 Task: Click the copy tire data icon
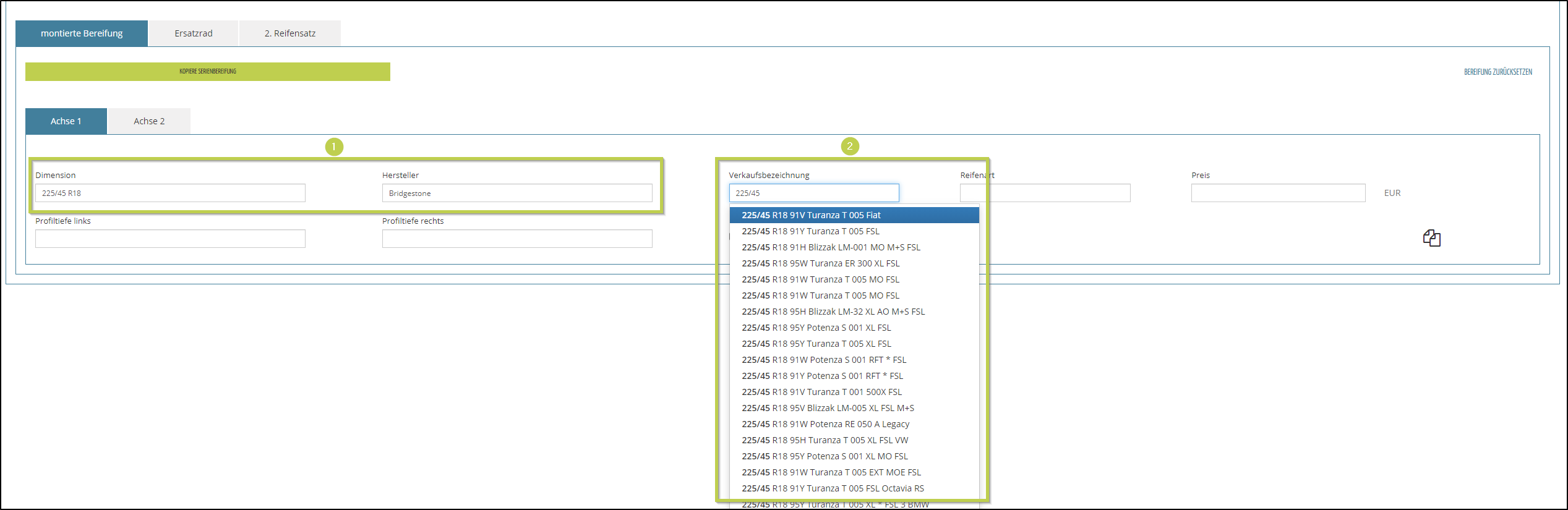pos(1431,238)
